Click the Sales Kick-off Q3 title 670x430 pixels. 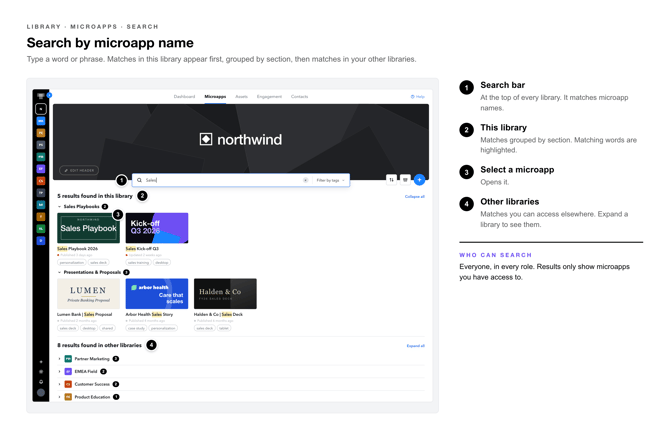tap(142, 248)
